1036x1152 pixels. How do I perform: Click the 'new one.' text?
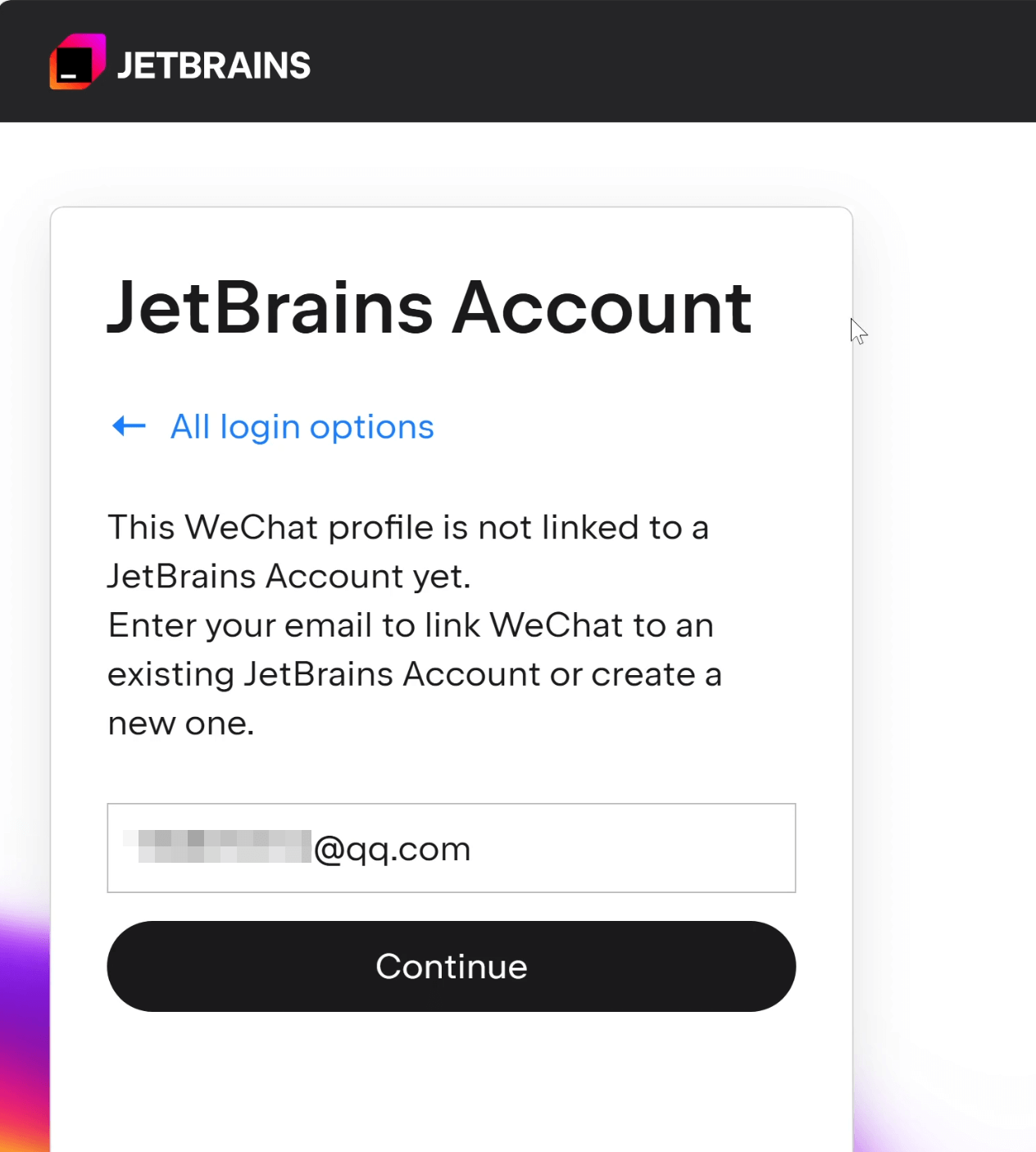point(181,724)
